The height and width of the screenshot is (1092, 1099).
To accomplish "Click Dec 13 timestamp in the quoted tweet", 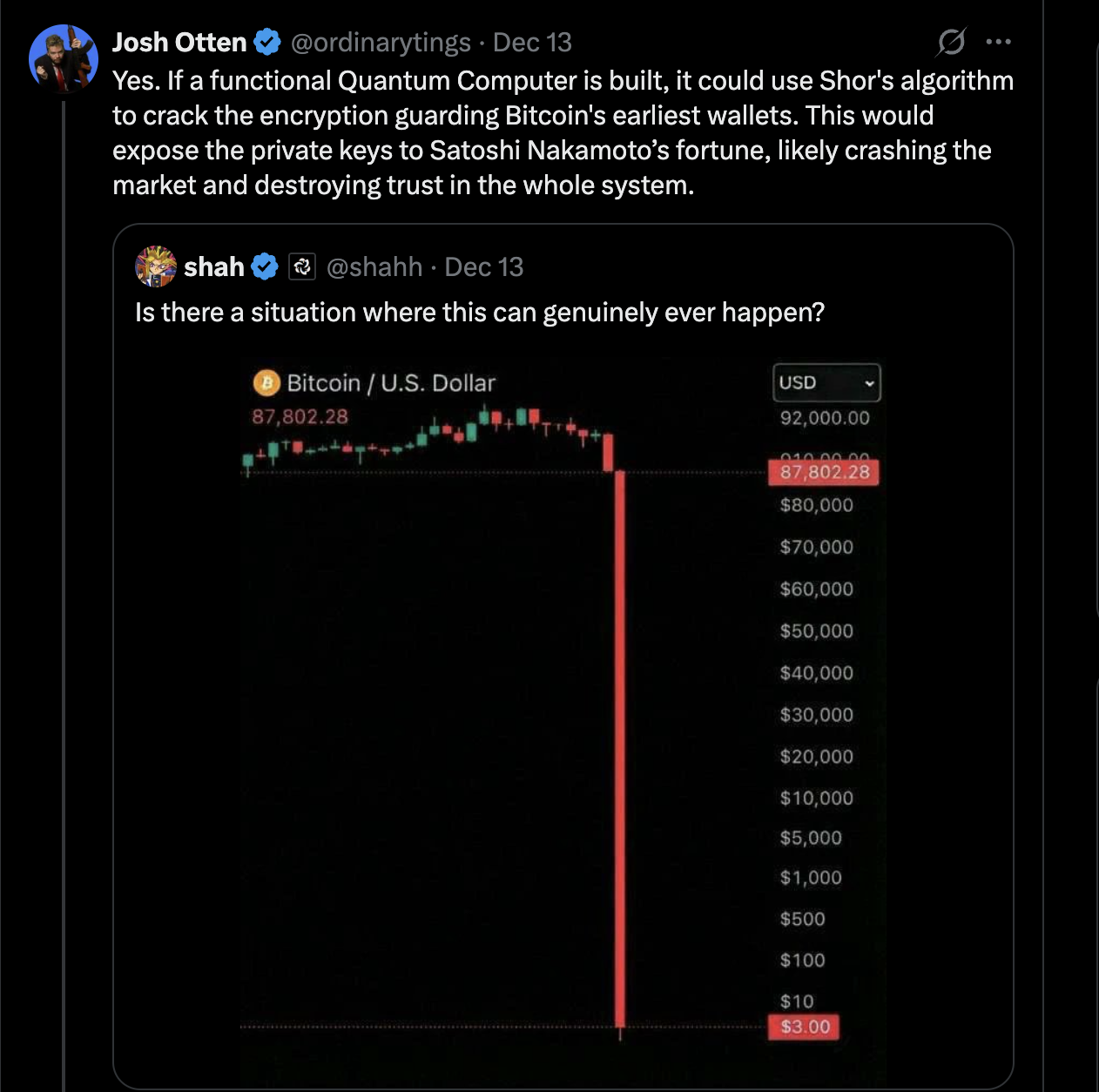I will pyautogui.click(x=484, y=266).
